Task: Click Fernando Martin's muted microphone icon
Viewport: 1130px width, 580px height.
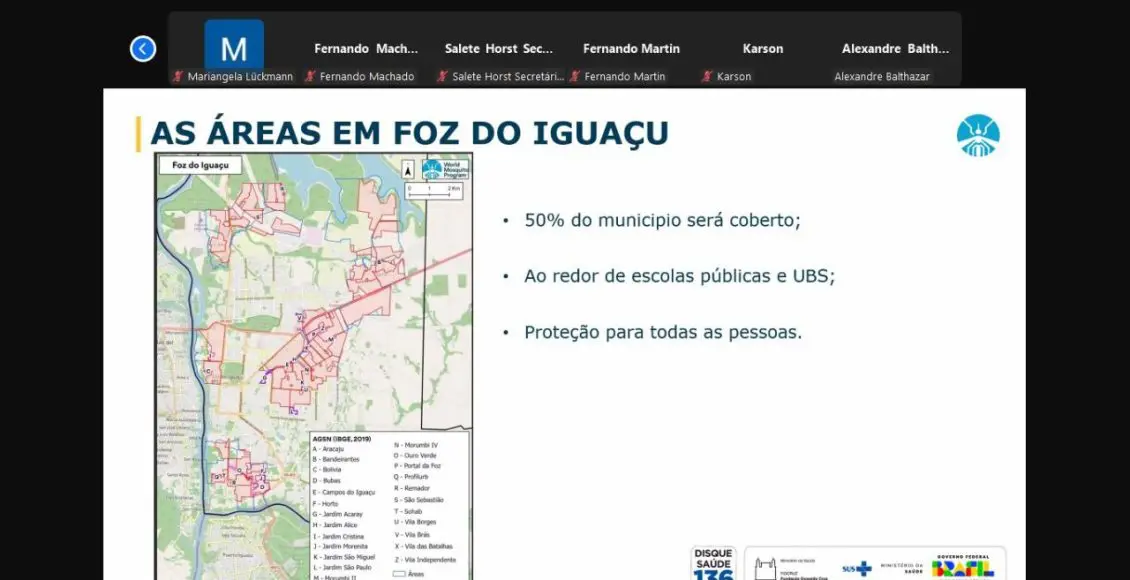Action: (574, 76)
